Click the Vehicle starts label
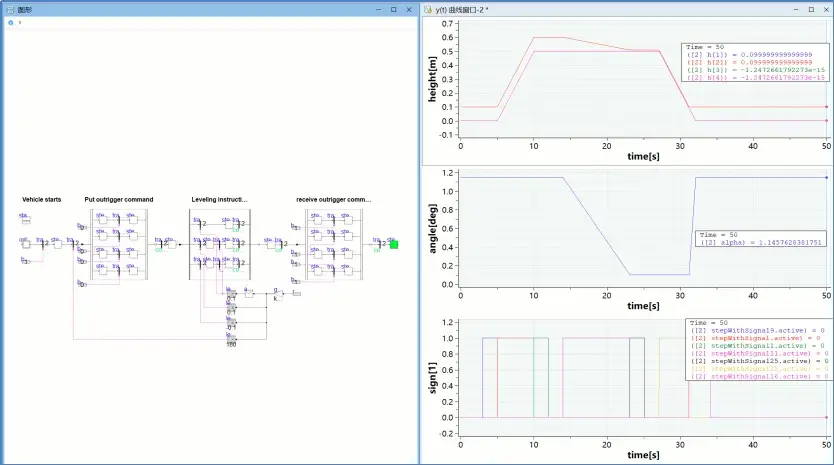This screenshot has width=834, height=465. pyautogui.click(x=41, y=200)
